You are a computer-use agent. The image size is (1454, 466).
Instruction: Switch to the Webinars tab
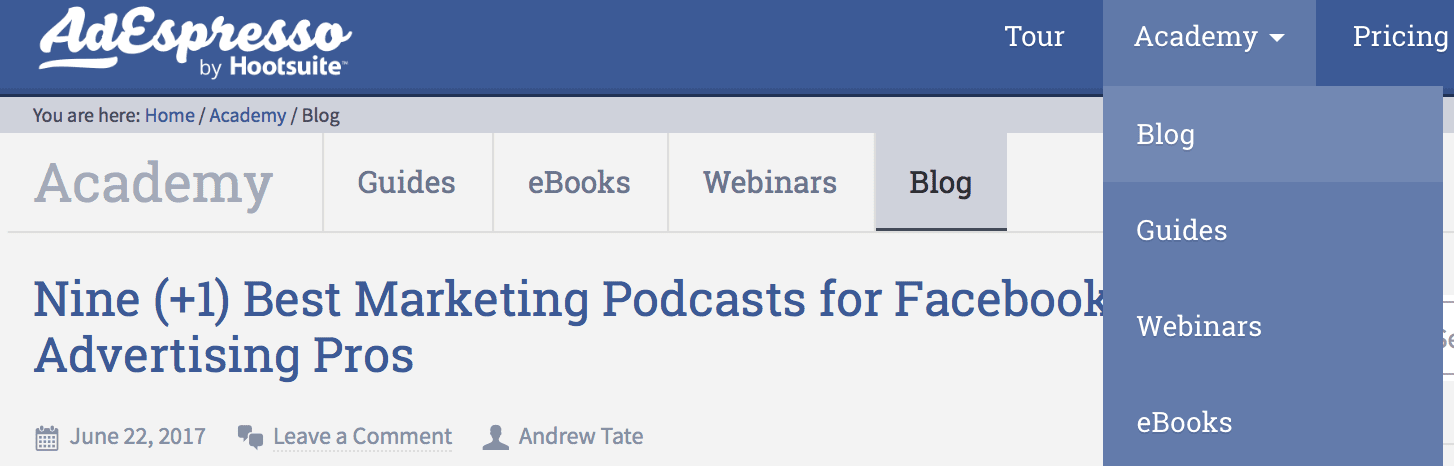click(770, 182)
